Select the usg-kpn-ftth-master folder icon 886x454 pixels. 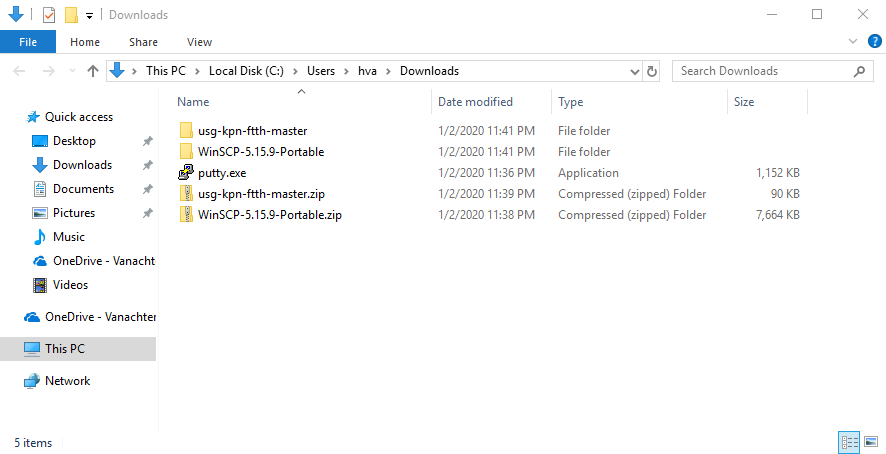186,131
